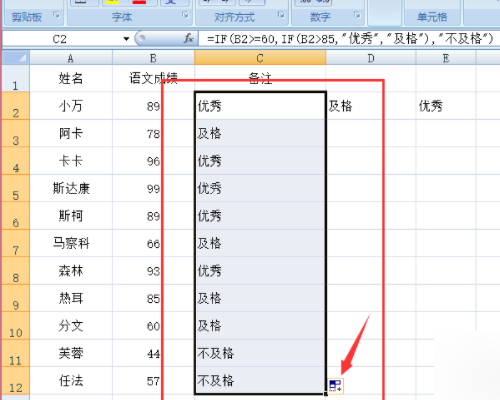
Task: Select row 5 header
Action: (x=16, y=188)
